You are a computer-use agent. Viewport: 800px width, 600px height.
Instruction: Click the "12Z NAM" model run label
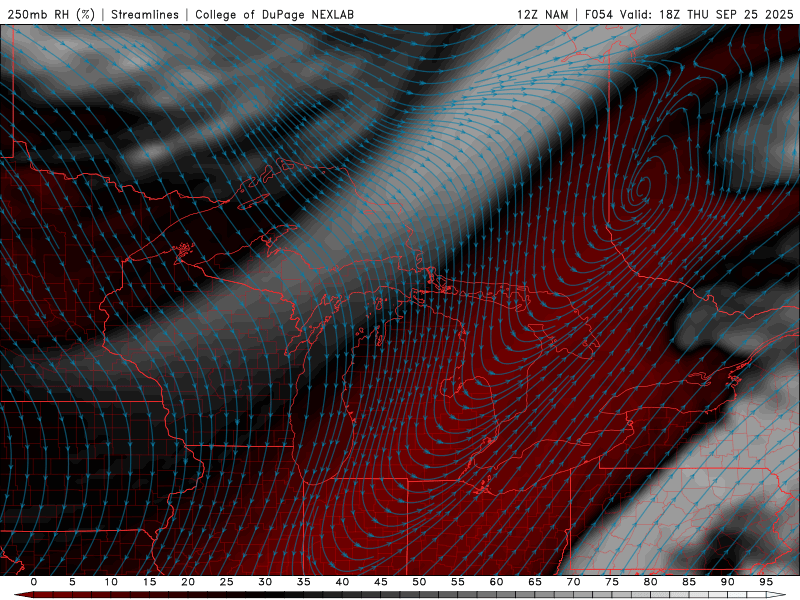(543, 14)
